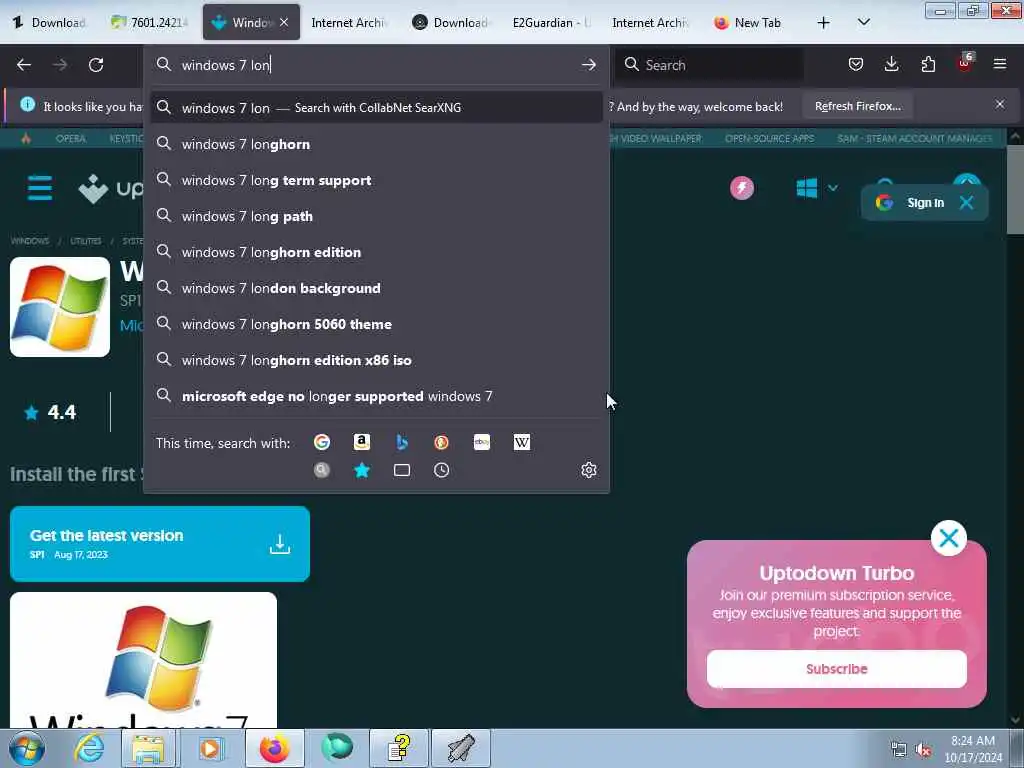Click the Windows 7 logo app thumbnail

pyautogui.click(x=60, y=307)
